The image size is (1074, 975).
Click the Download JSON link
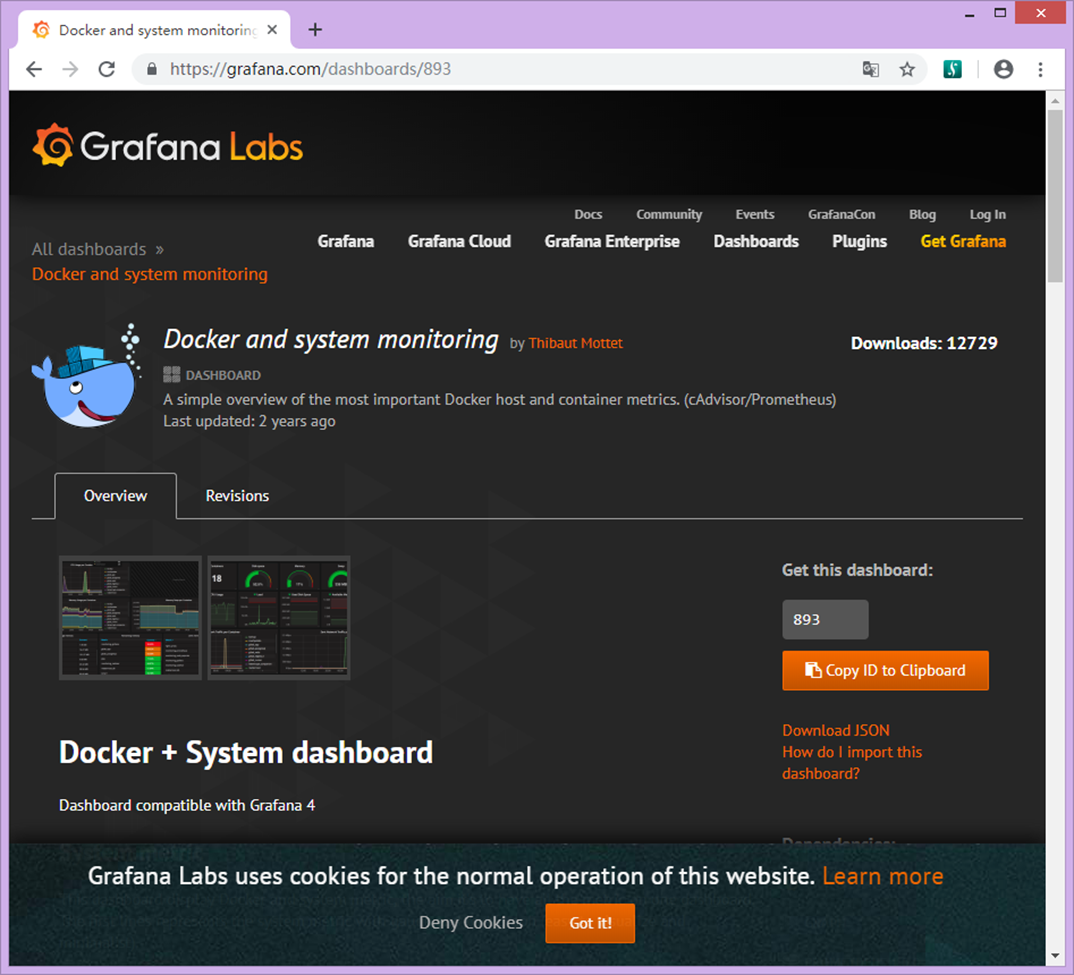(x=836, y=730)
